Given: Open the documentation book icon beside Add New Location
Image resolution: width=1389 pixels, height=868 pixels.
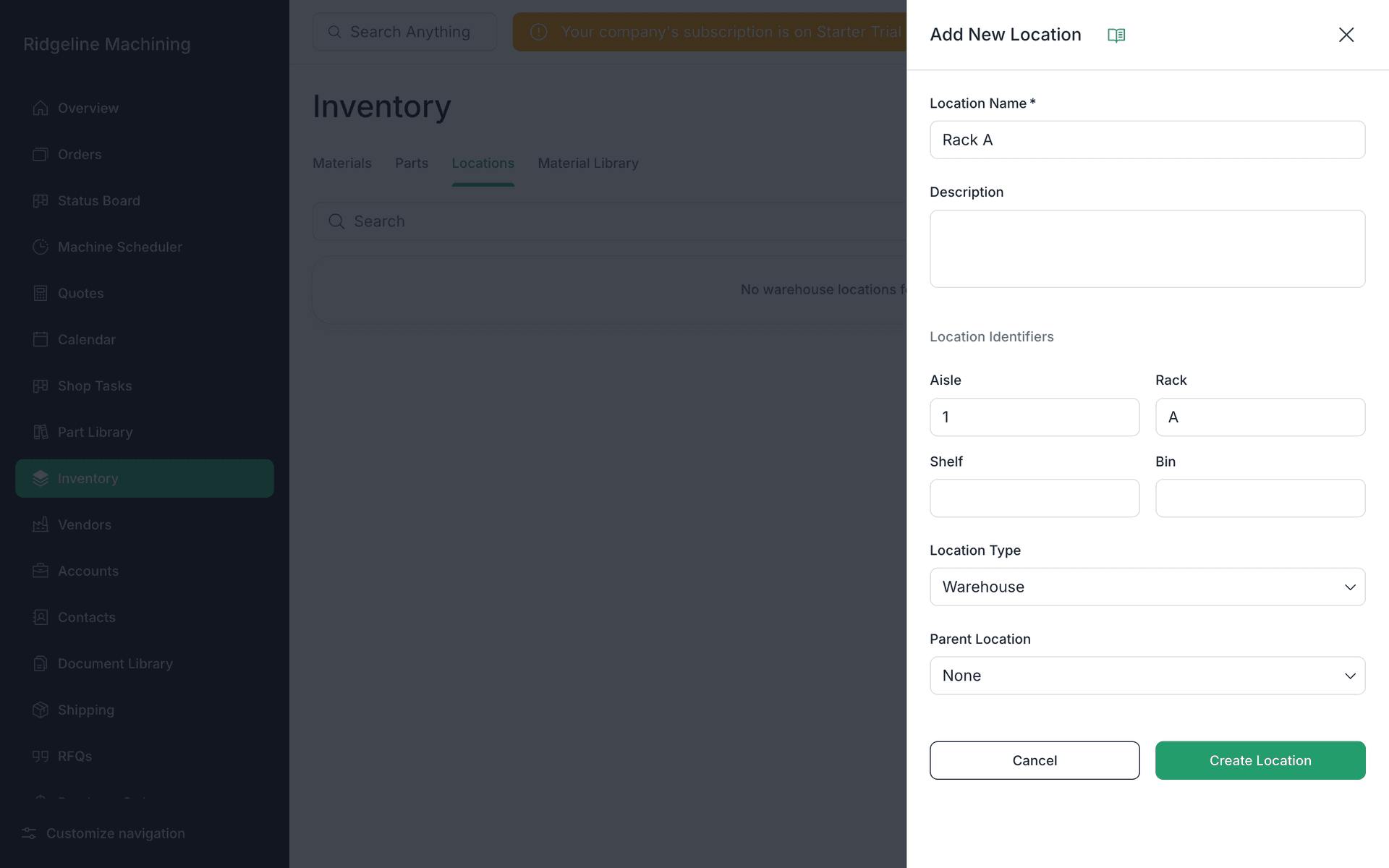Looking at the screenshot, I should [x=1116, y=35].
